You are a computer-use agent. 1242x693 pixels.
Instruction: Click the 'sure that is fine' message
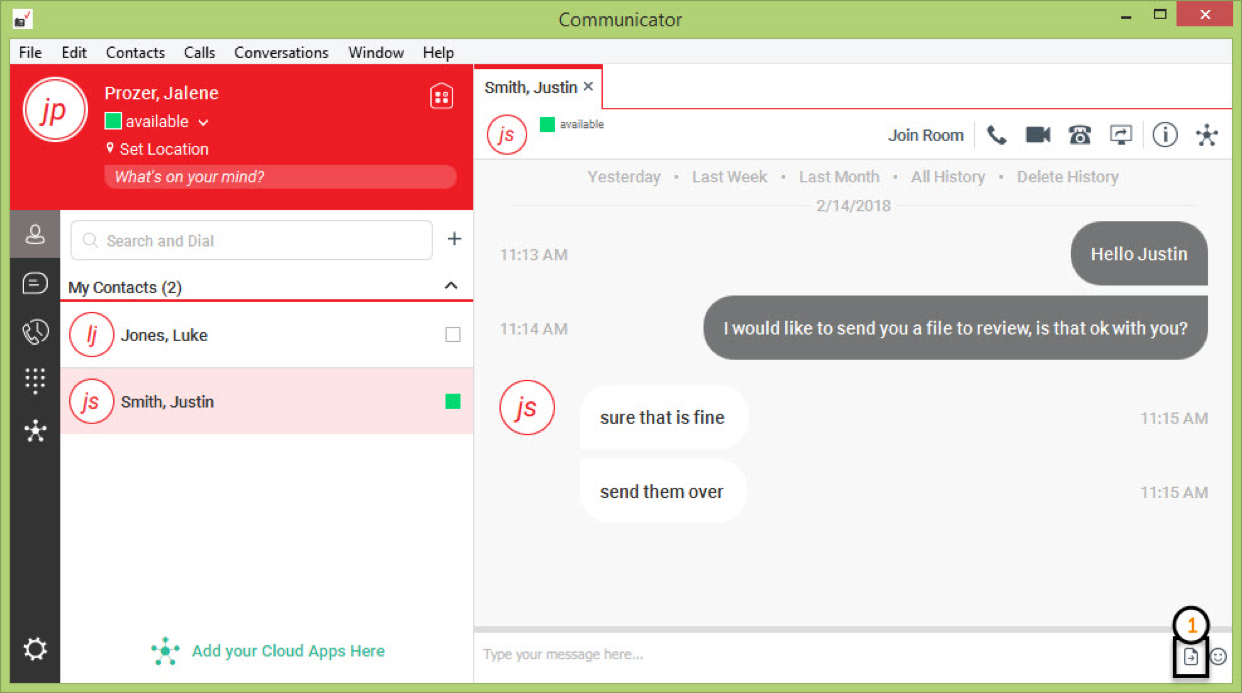(x=662, y=418)
